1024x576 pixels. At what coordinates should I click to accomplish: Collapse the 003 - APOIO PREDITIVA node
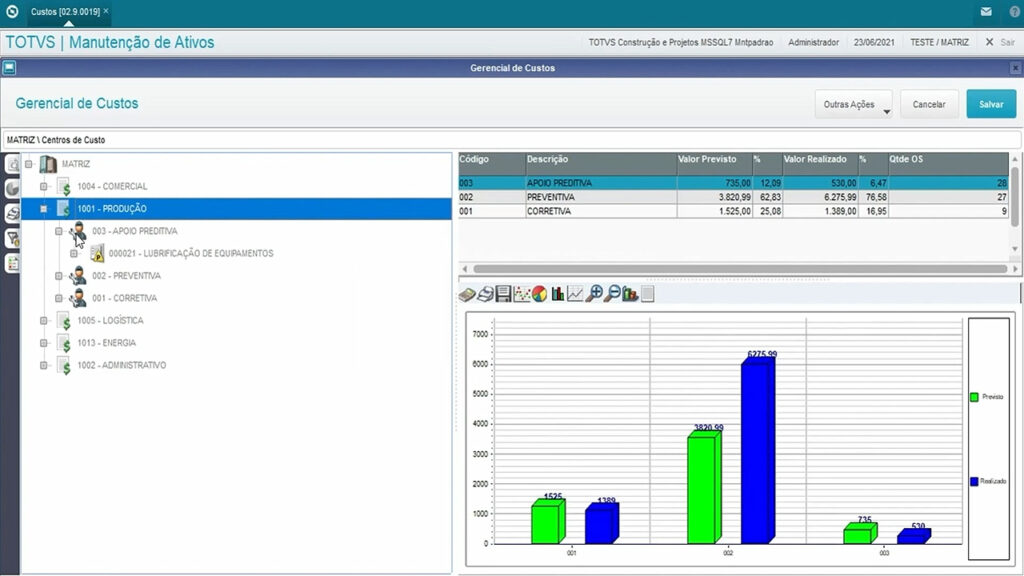point(59,231)
